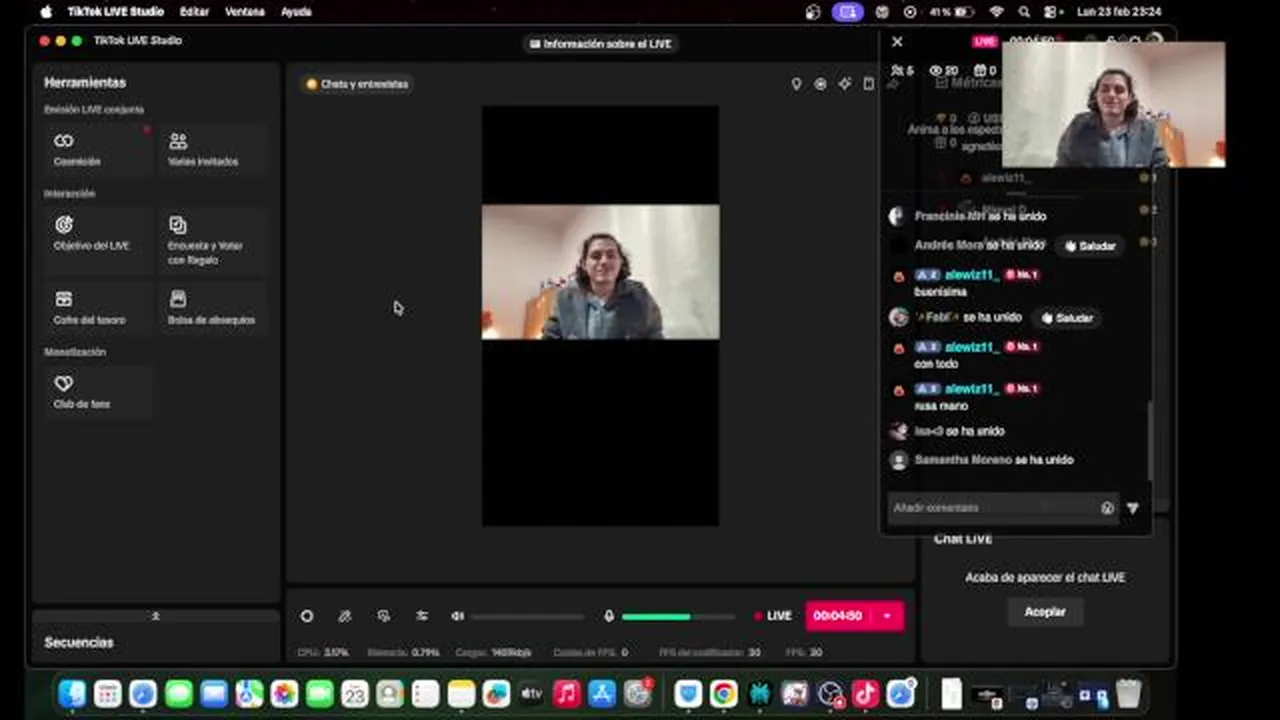Screen dimensions: 1280x720
Task: Click the gift count icon in chat panel
Action: (980, 71)
